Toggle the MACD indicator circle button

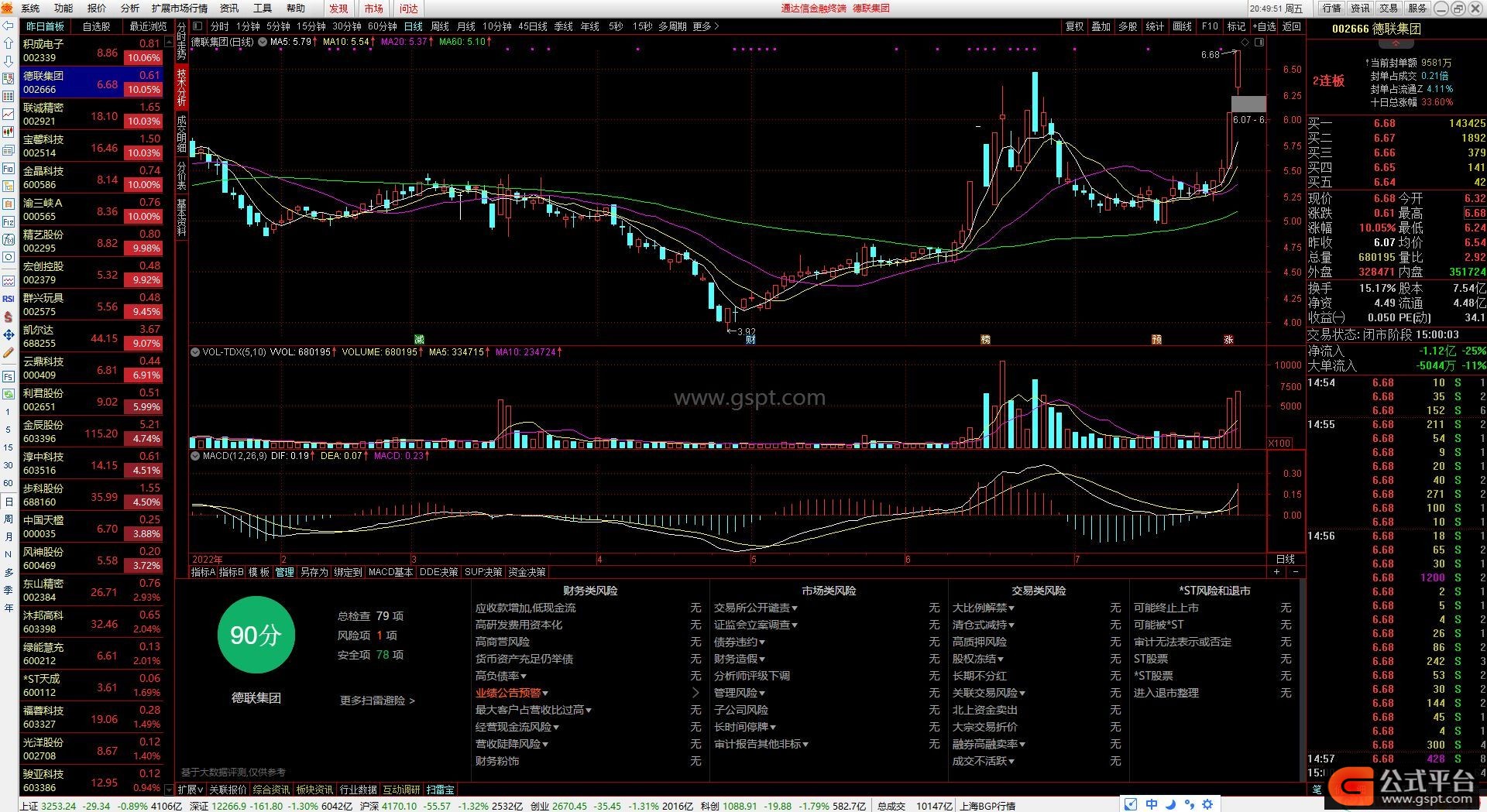coord(196,457)
